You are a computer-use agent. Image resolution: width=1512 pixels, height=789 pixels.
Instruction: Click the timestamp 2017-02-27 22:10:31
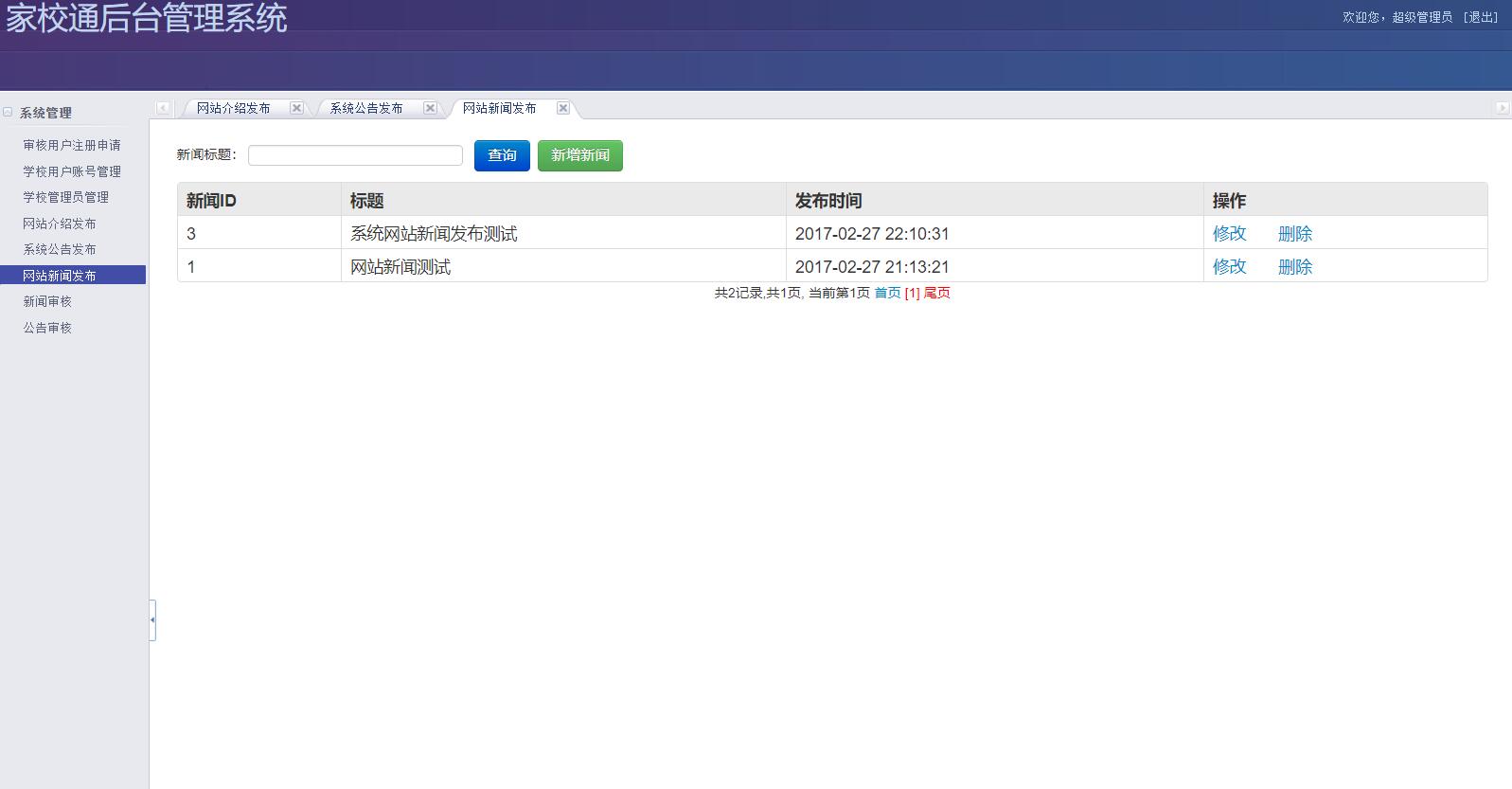(x=872, y=233)
